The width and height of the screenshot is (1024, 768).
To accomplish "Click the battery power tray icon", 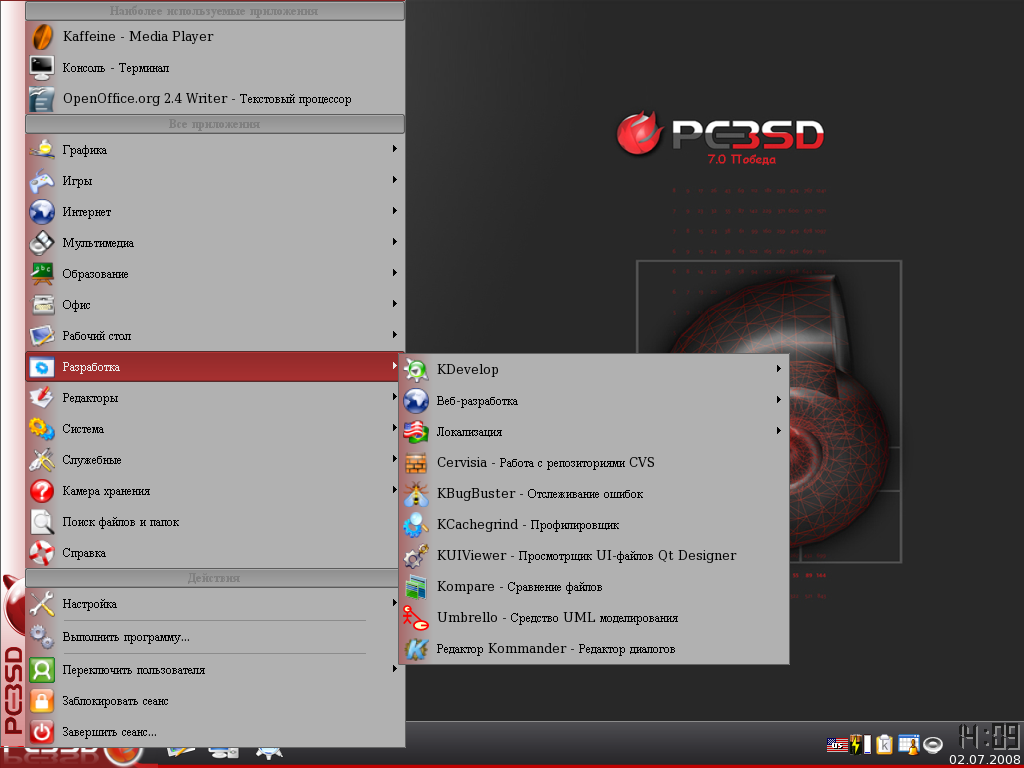I will 860,744.
